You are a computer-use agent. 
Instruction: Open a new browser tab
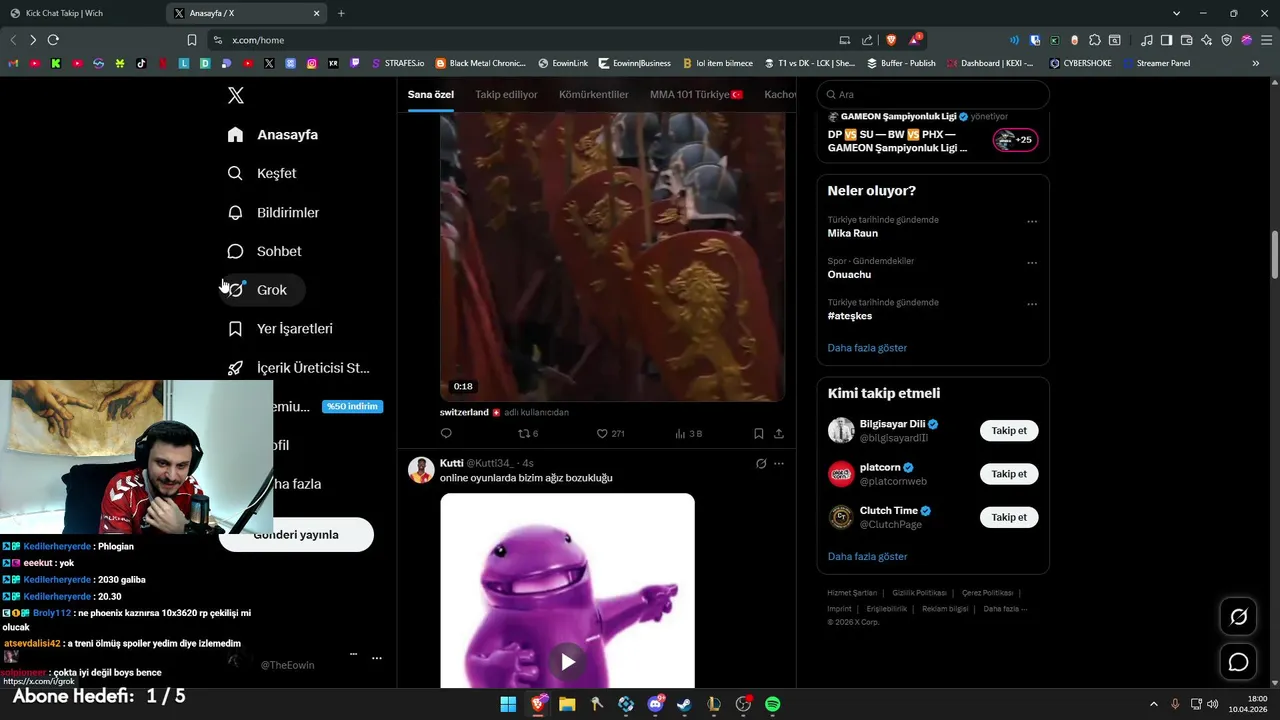click(341, 13)
